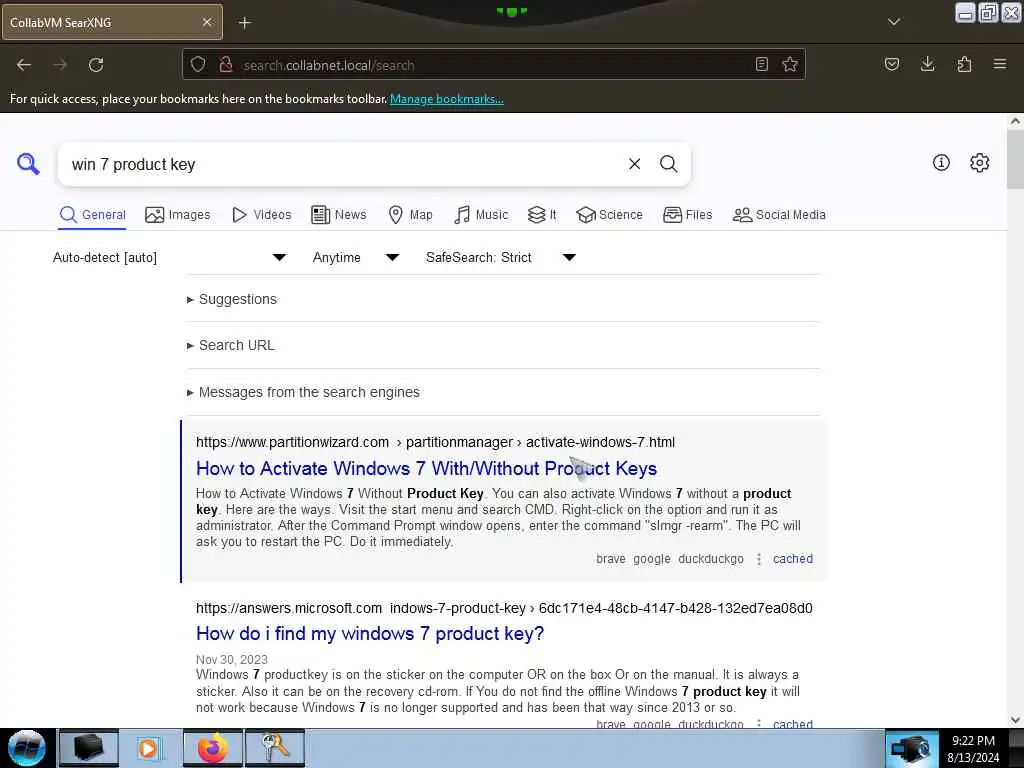Switch to the Music tab
1024x768 pixels.
[x=481, y=215]
